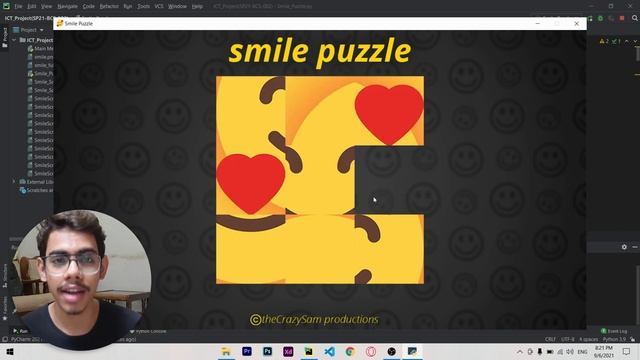Open the VCS menu in PyCharm
This screenshot has width=640, height=360.
click(159, 6)
